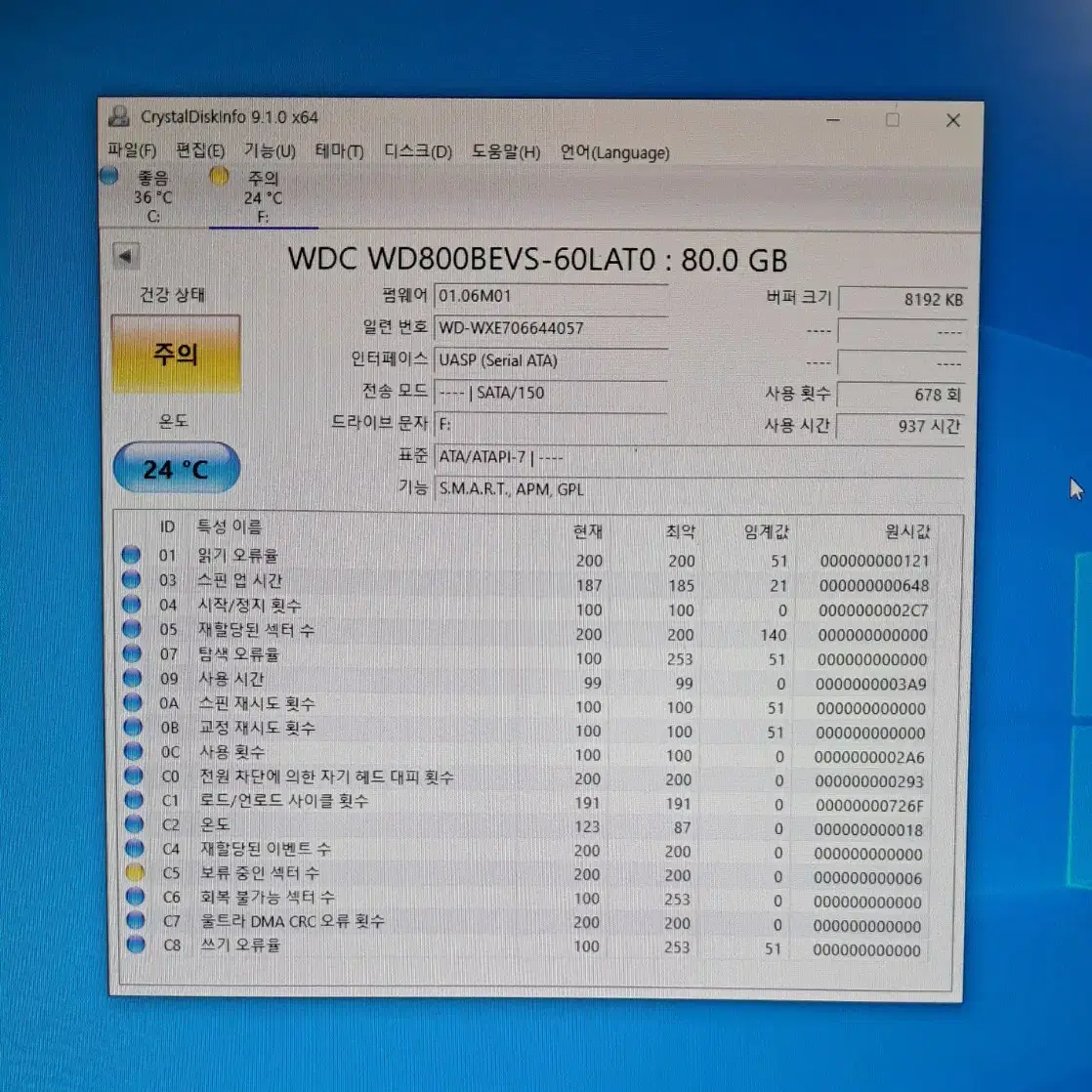The height and width of the screenshot is (1092, 1092).
Task: Click the CrystalDiskInfo app icon in title bar
Action: click(x=119, y=115)
